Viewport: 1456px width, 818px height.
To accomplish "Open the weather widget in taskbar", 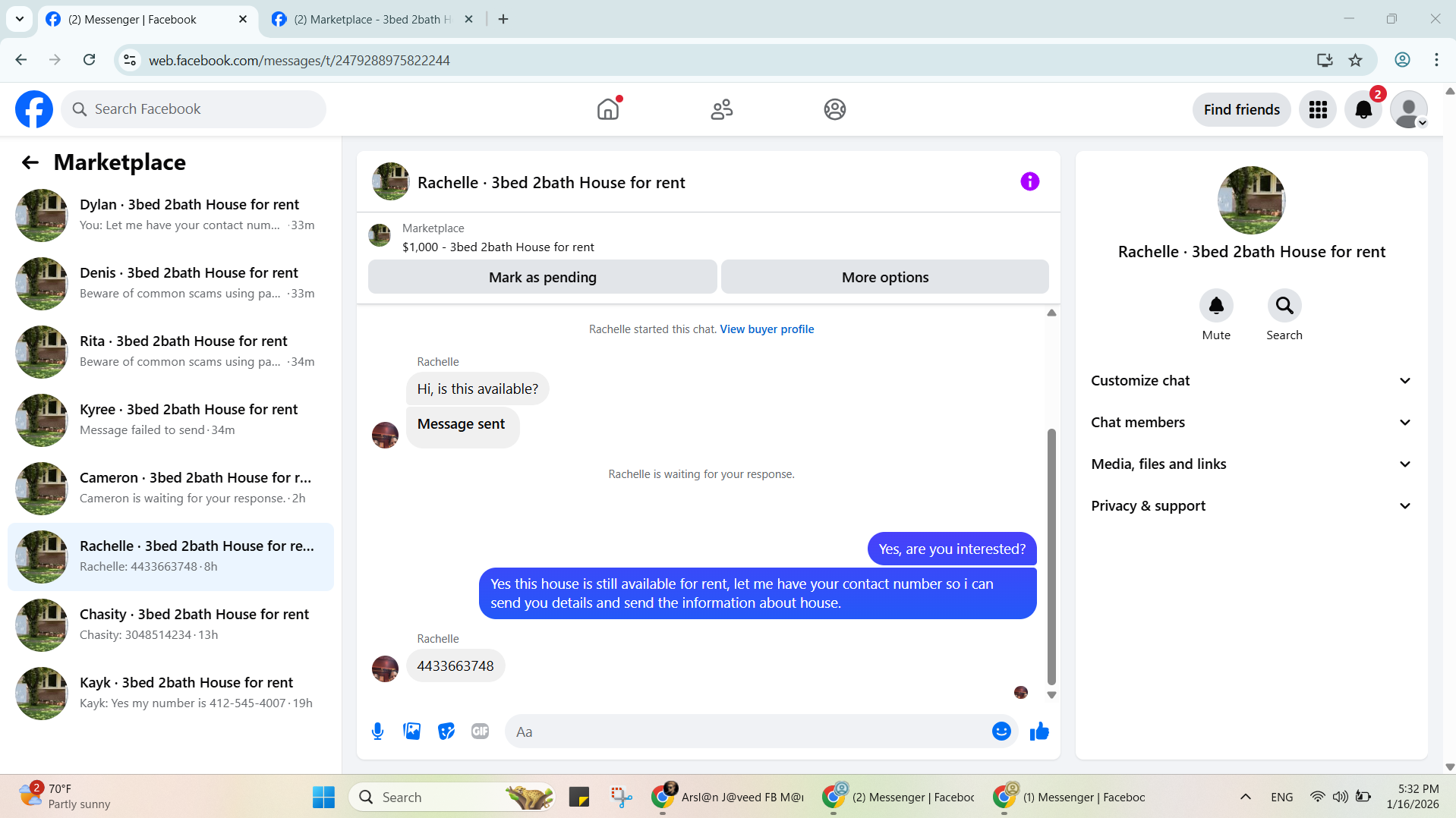I will (x=65, y=796).
